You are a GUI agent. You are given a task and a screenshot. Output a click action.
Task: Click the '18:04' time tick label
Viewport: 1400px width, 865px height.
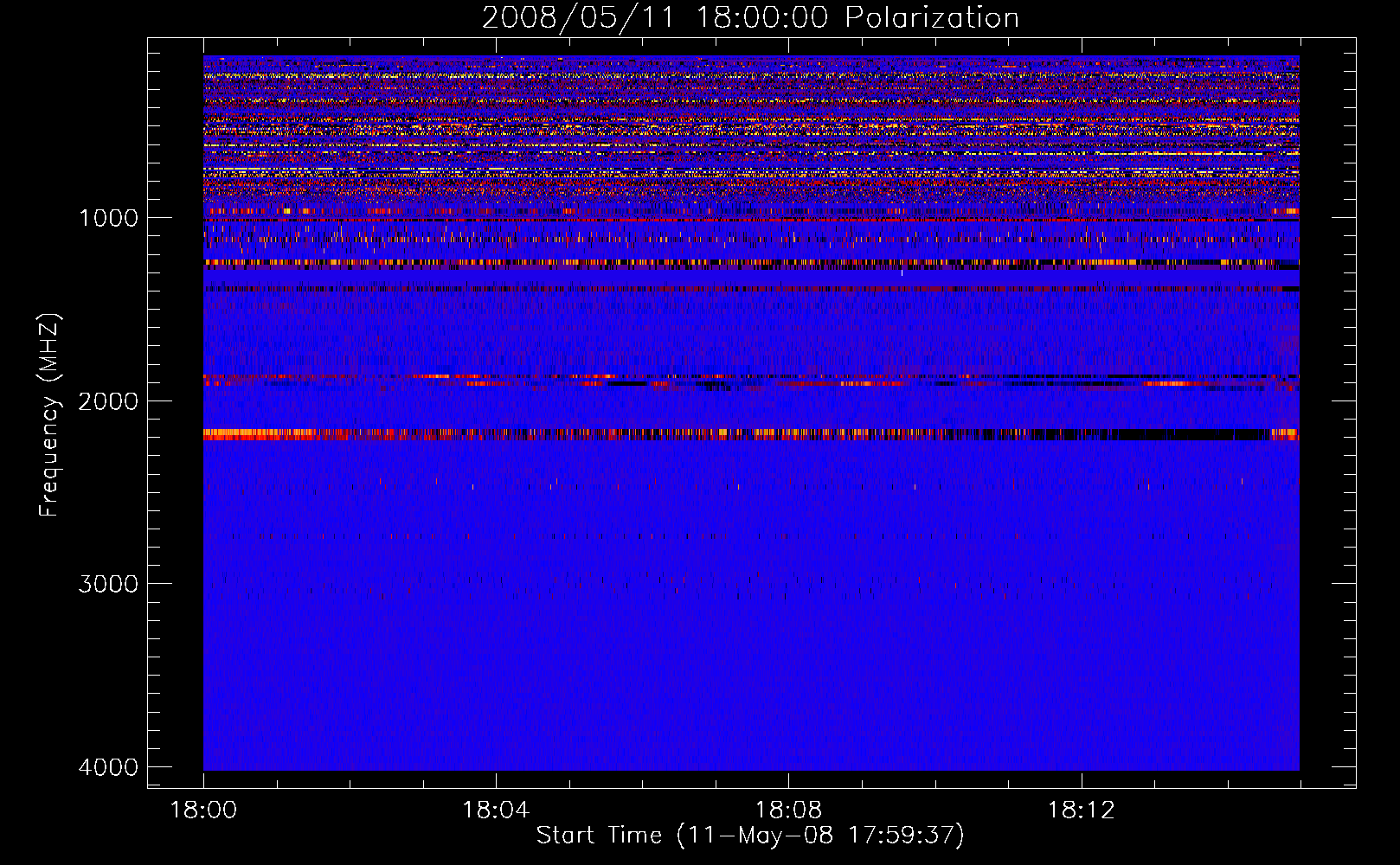tap(496, 811)
